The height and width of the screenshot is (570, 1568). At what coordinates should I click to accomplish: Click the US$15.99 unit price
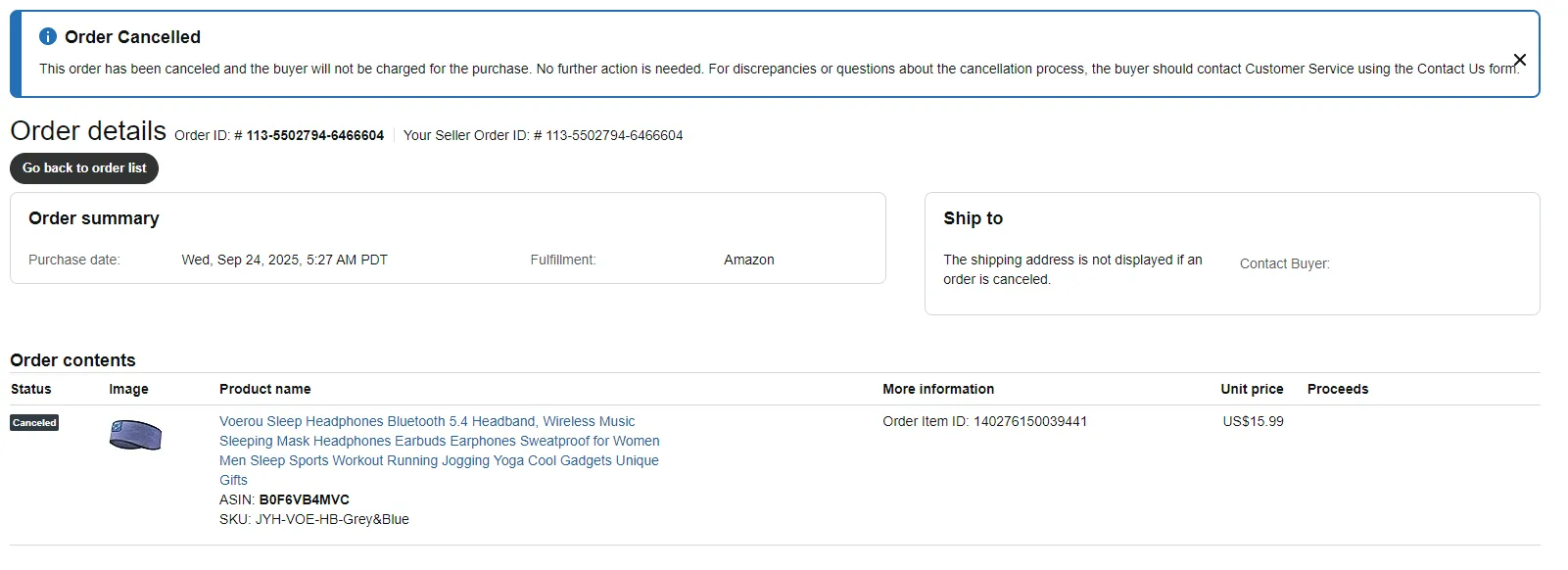[1253, 422]
